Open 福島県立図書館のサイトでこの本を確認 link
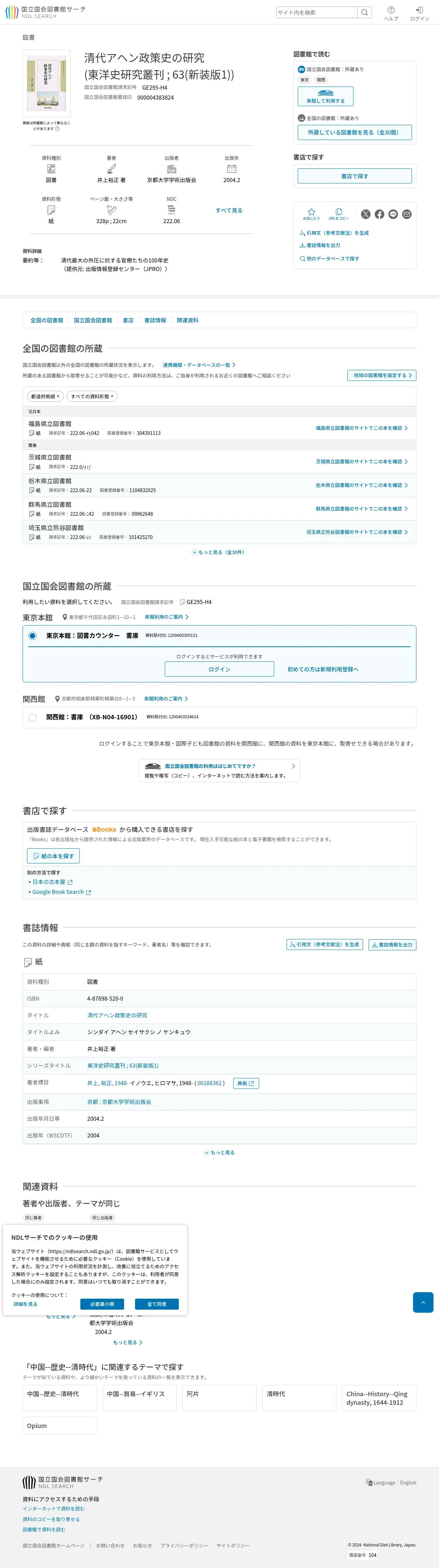The height and width of the screenshot is (1568, 439). [362, 428]
